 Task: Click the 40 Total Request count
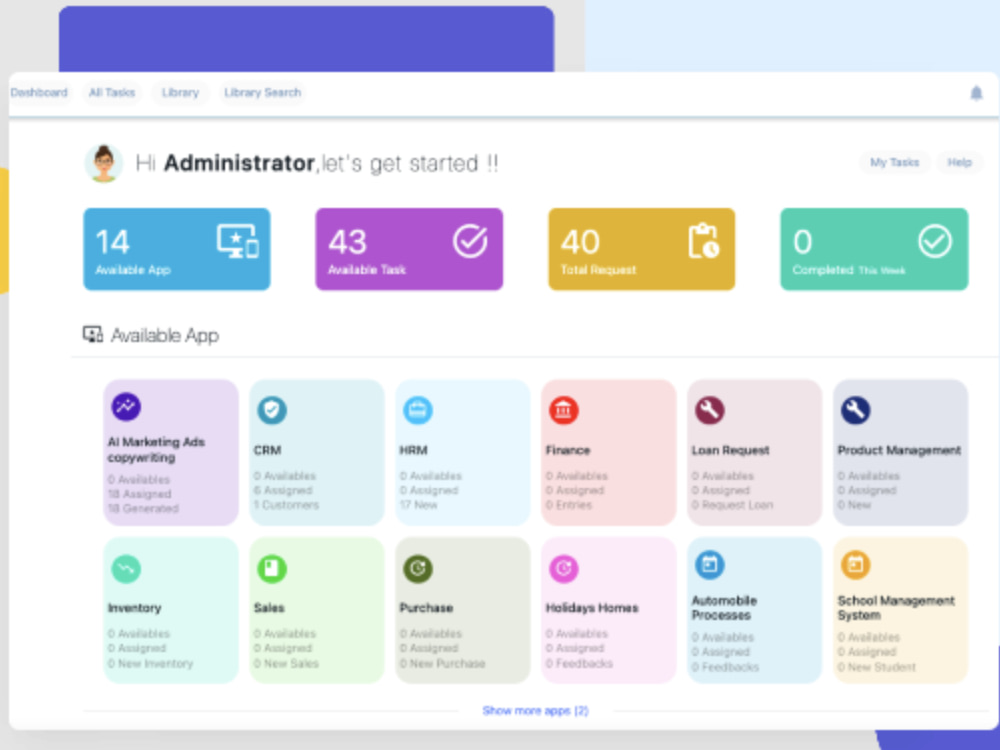(x=580, y=242)
